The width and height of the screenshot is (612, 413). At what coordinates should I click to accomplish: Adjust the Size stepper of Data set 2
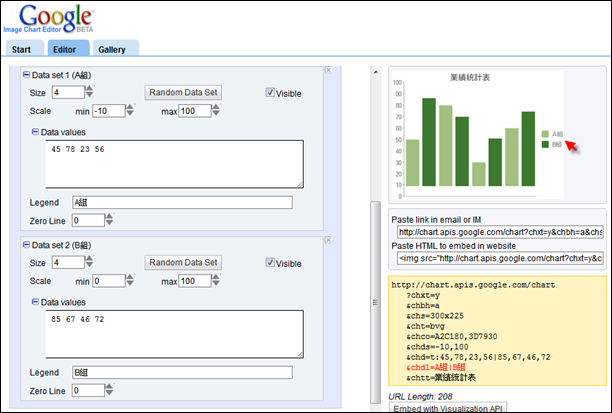pos(89,262)
